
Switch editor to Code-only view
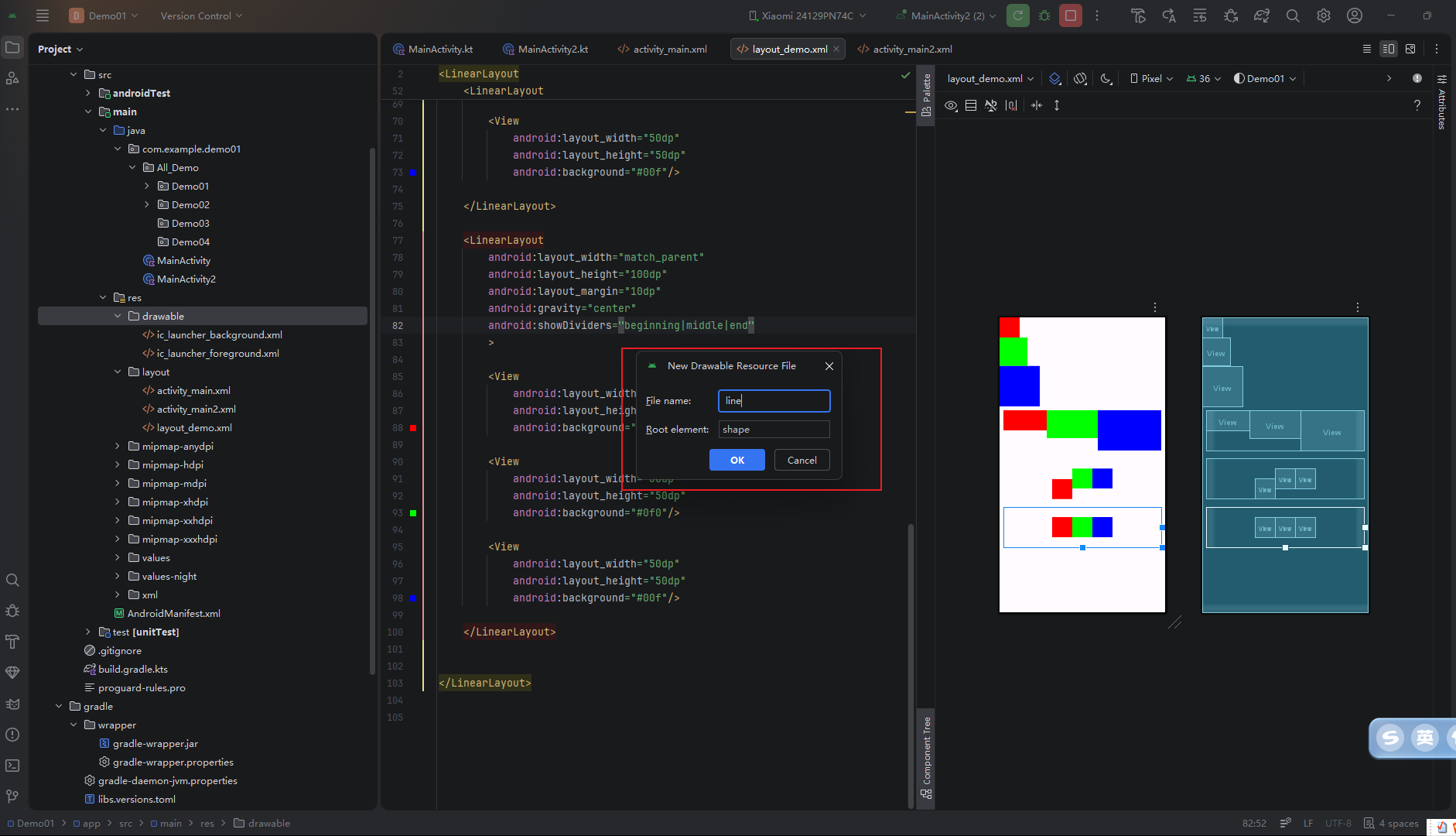pyautogui.click(x=1367, y=49)
